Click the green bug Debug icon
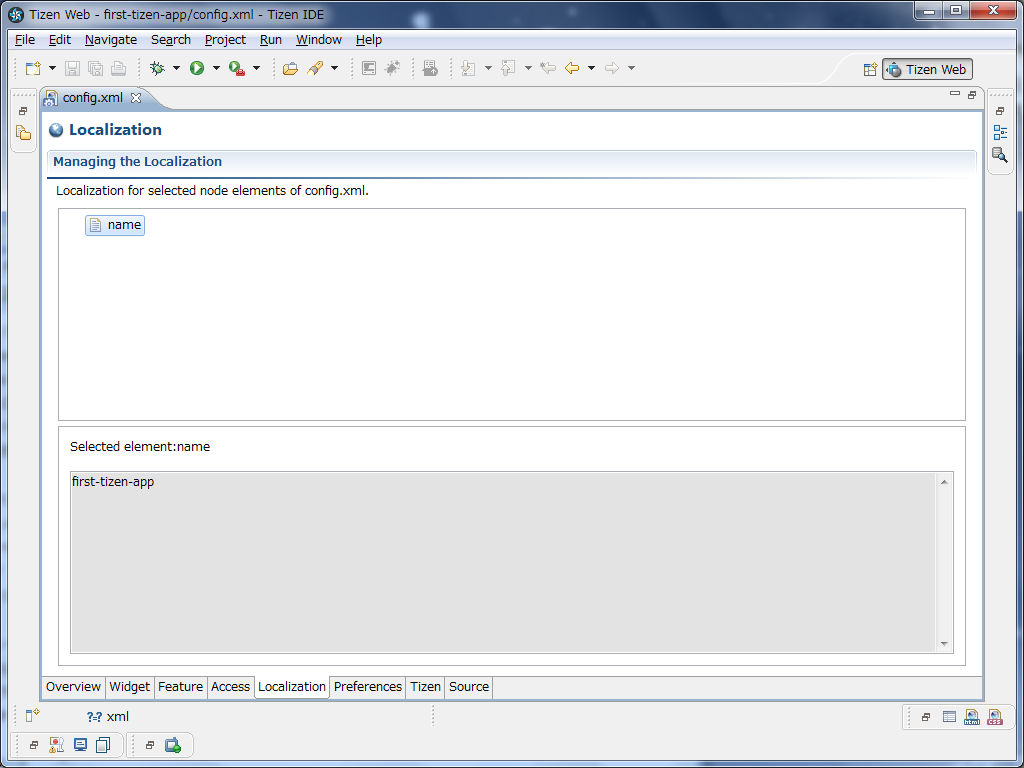The image size is (1024, 768). coord(157,68)
